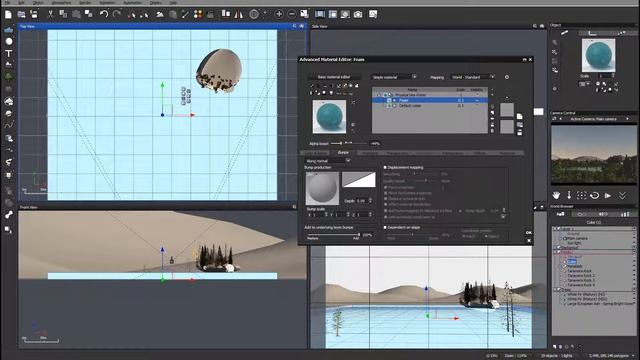Click the double-chevron camera options icon
Image resolution: width=640 pixels, height=360 pixels.
(622, 196)
